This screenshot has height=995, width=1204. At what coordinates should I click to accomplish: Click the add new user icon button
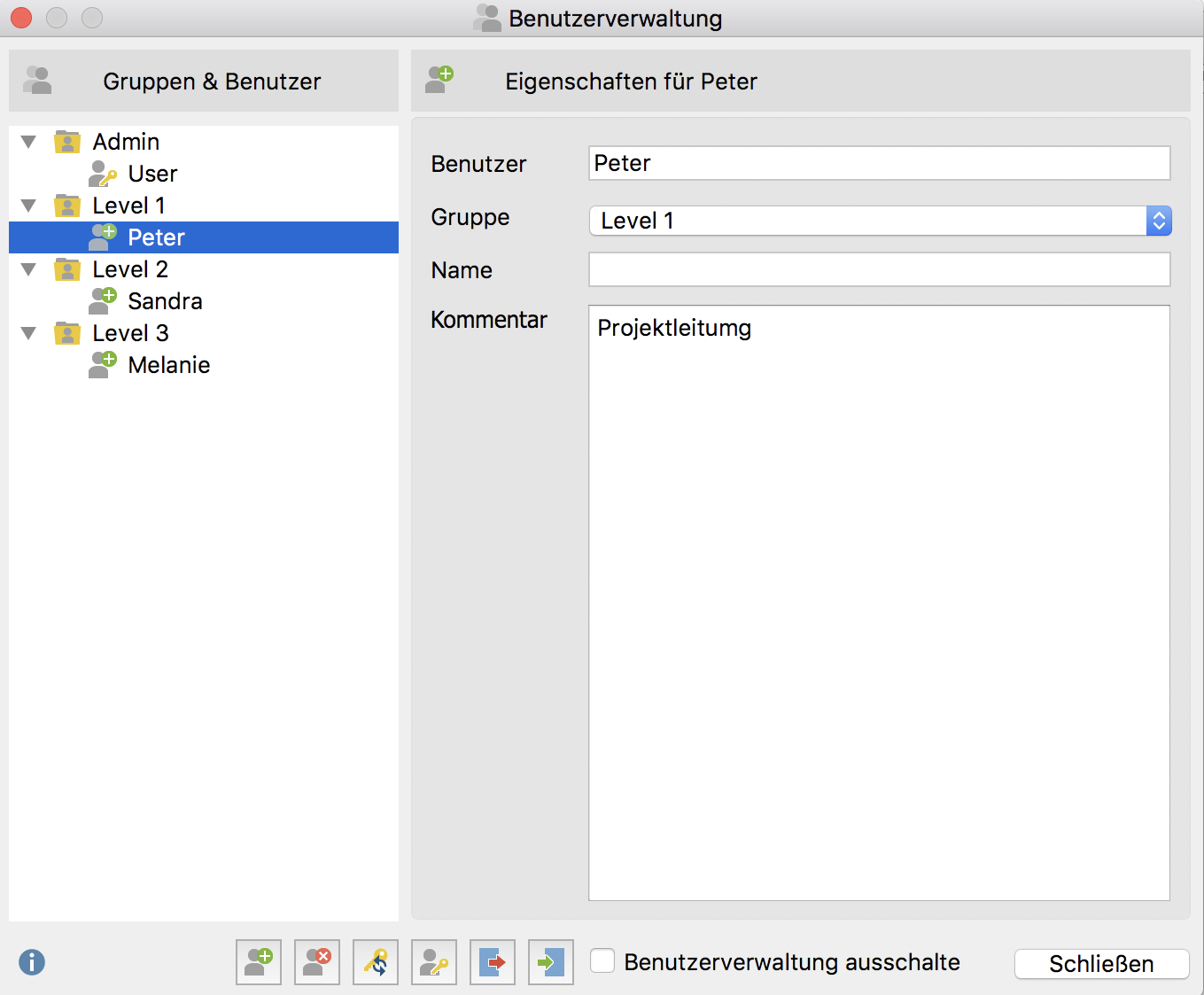pos(259,962)
